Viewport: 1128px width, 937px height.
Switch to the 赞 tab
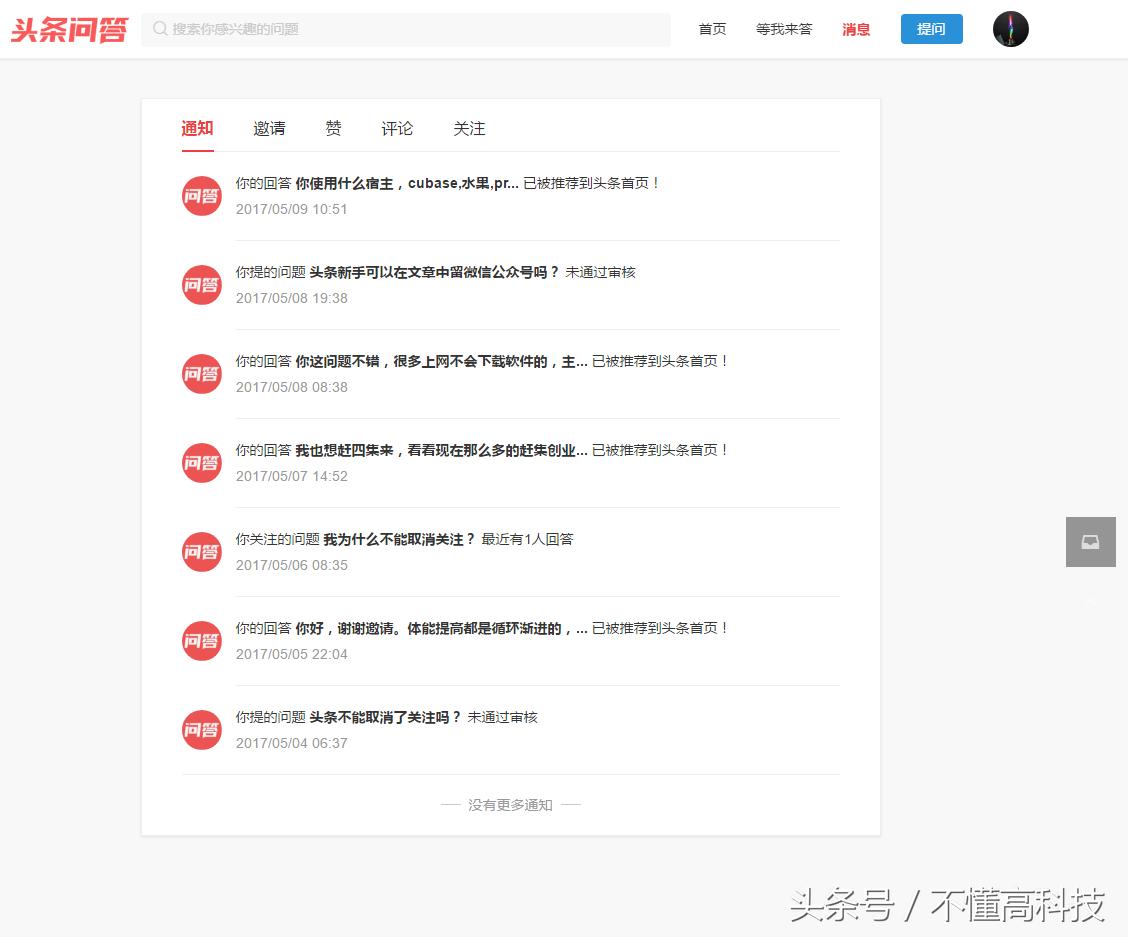(x=332, y=128)
